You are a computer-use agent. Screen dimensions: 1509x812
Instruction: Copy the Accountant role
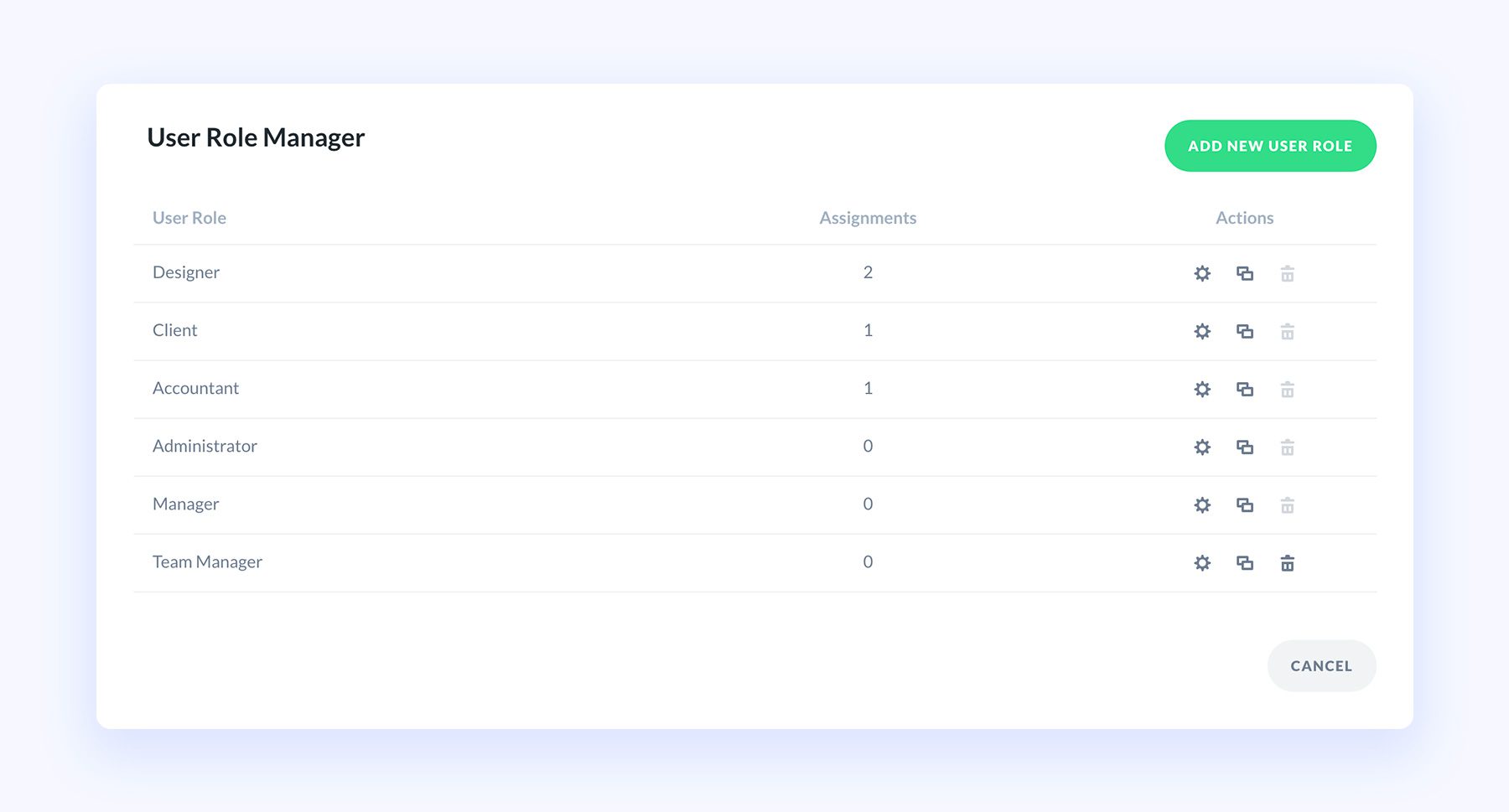pos(1245,389)
